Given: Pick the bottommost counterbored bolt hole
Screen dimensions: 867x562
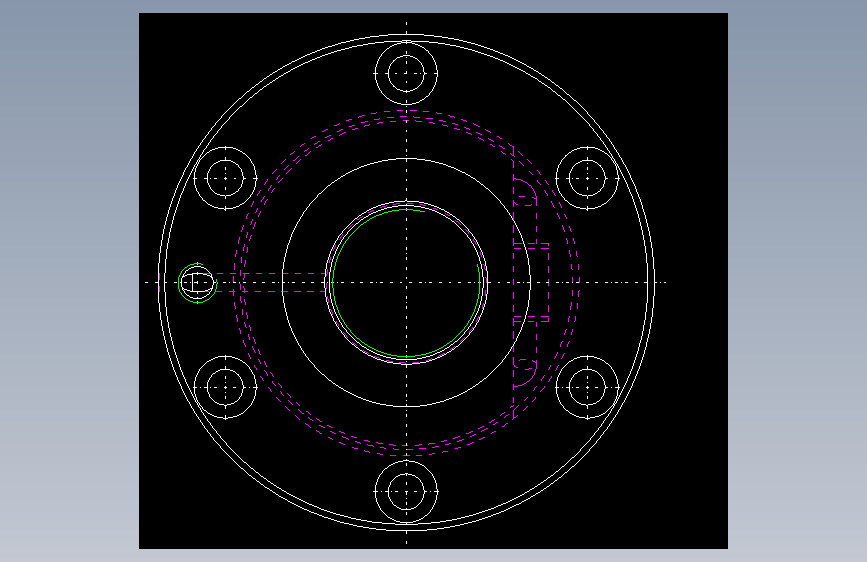Looking at the screenshot, I should point(406,491).
